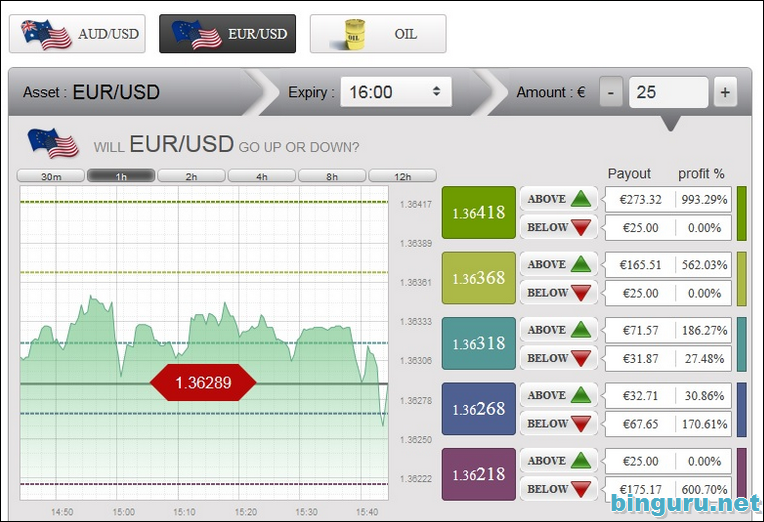Click the green 1.36418 strike swatch
Viewport: 764px width, 522px height.
click(478, 213)
